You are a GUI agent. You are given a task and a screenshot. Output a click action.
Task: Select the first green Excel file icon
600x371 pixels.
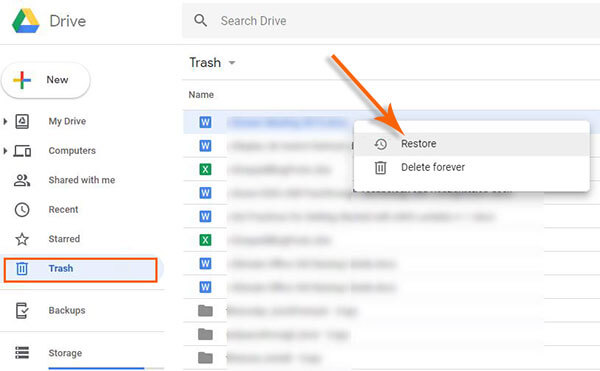coord(205,169)
